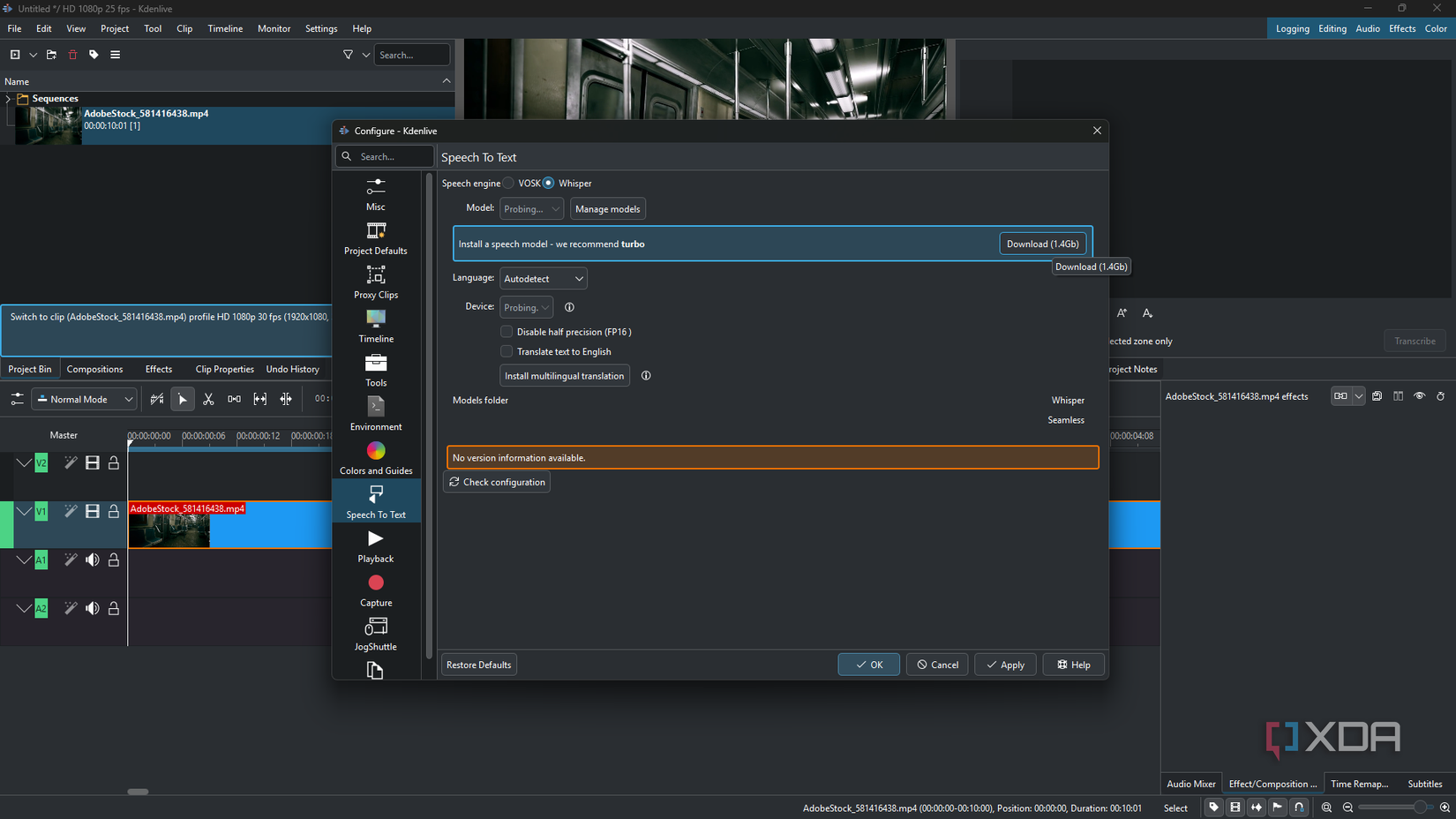This screenshot has width=1456, height=819.
Task: Select Whisper speech engine
Action: [x=549, y=183]
